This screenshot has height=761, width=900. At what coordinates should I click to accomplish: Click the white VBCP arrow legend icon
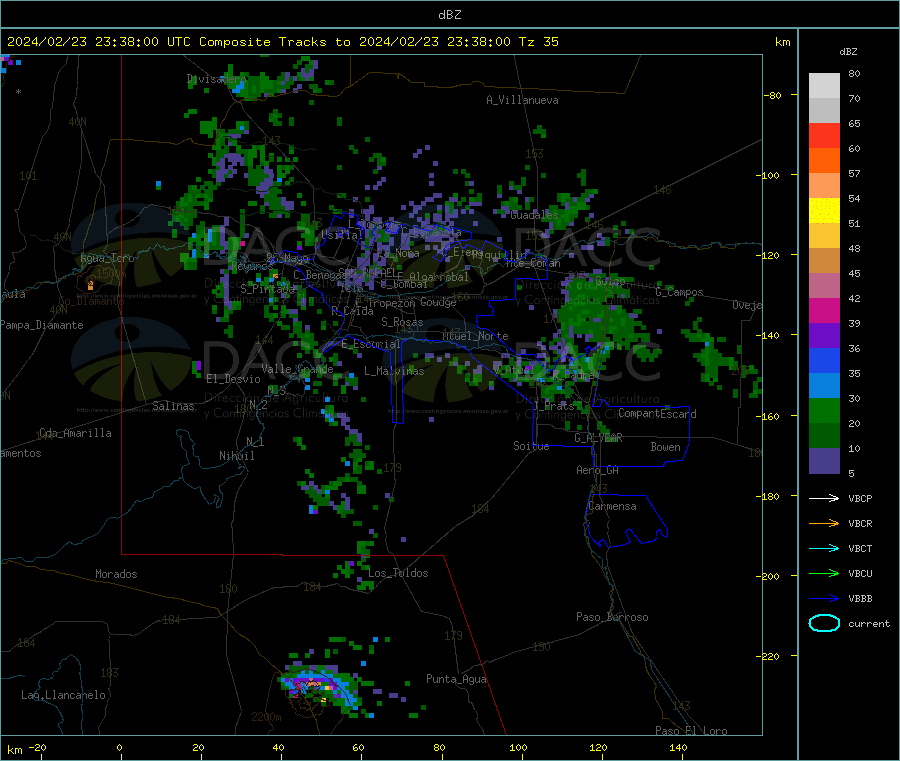pyautogui.click(x=824, y=498)
